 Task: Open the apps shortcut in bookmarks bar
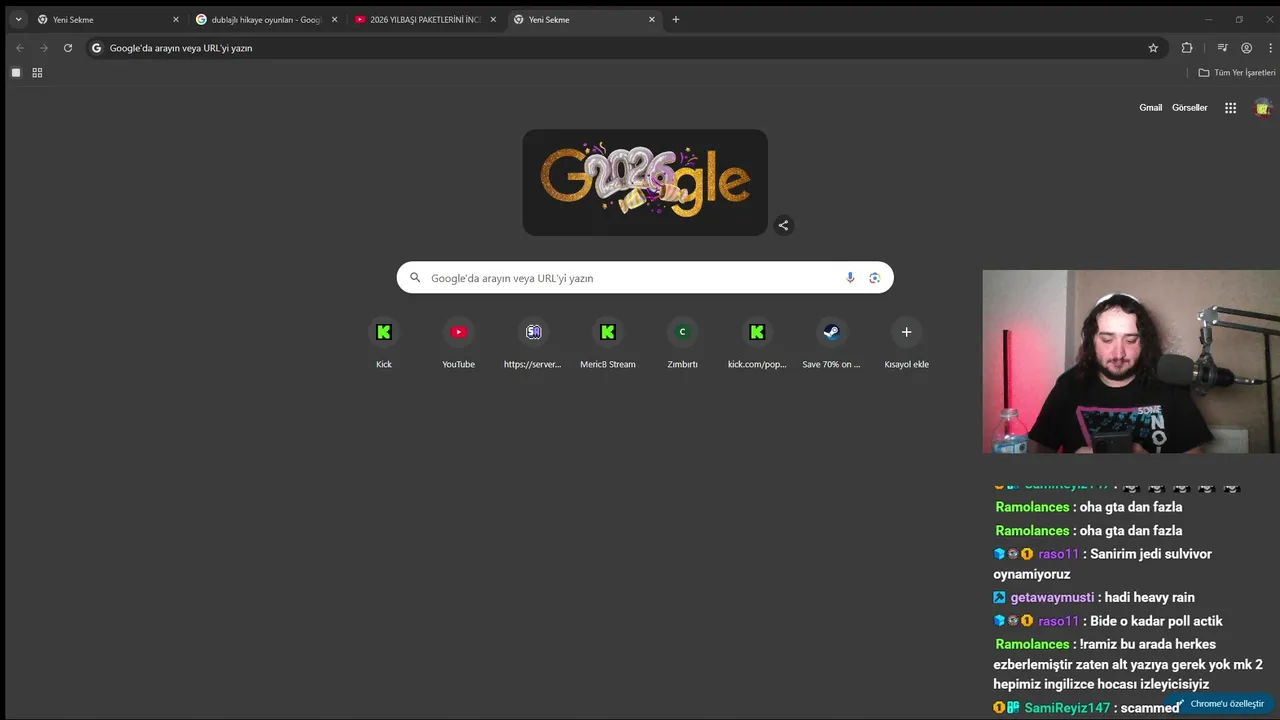tap(16, 73)
